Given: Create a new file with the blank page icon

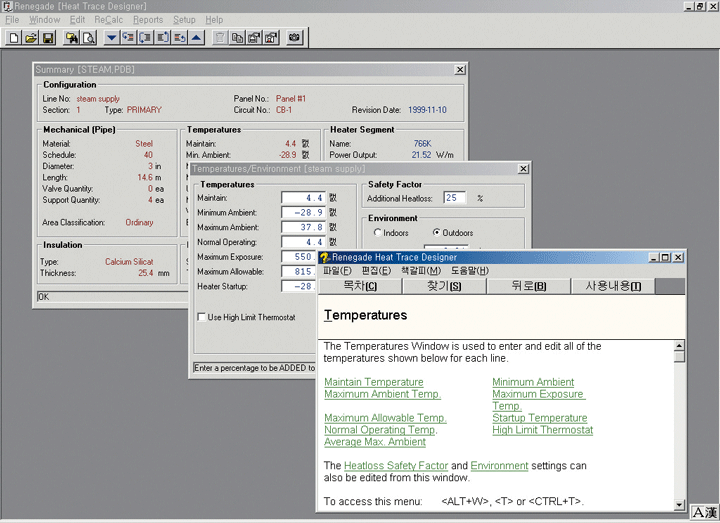Looking at the screenshot, I should coord(14,38).
